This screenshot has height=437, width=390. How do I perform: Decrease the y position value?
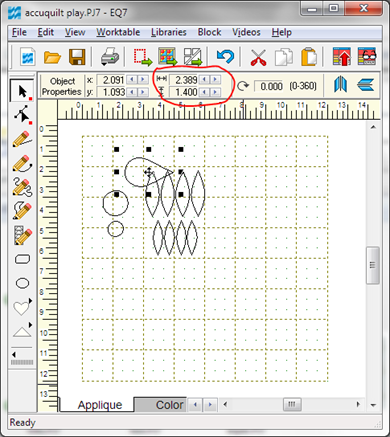(132, 92)
